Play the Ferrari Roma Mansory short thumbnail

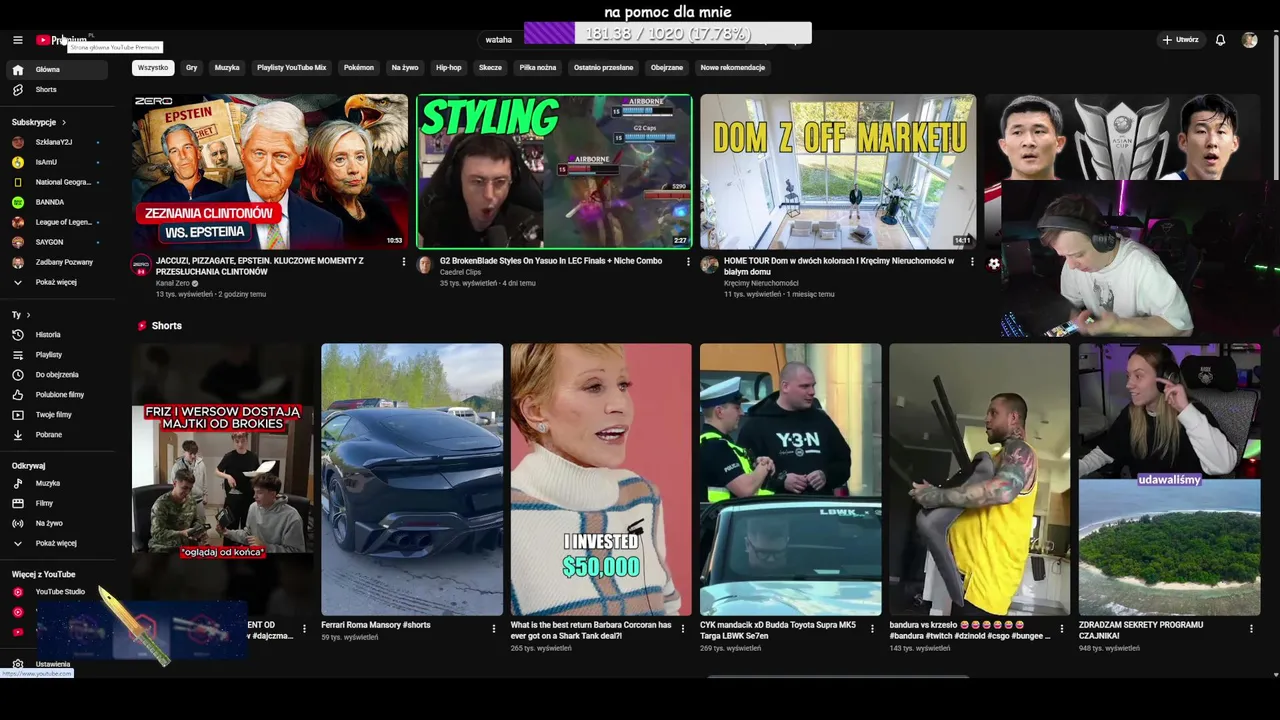[412, 480]
